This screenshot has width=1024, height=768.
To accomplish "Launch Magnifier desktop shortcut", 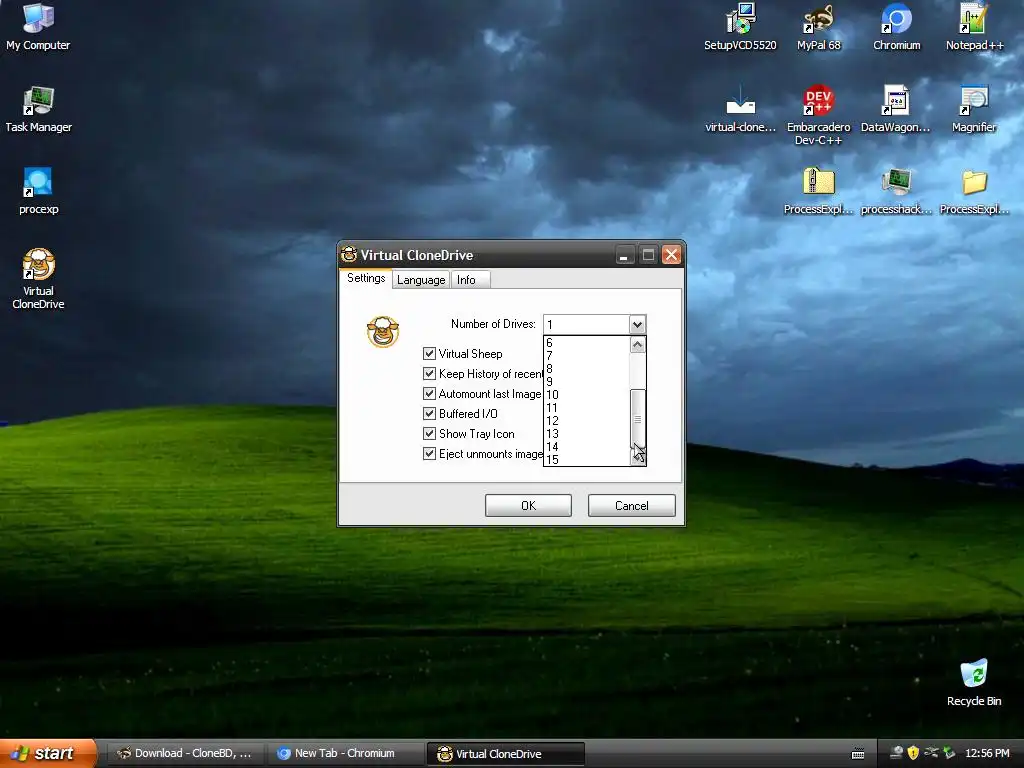I will (x=974, y=108).
